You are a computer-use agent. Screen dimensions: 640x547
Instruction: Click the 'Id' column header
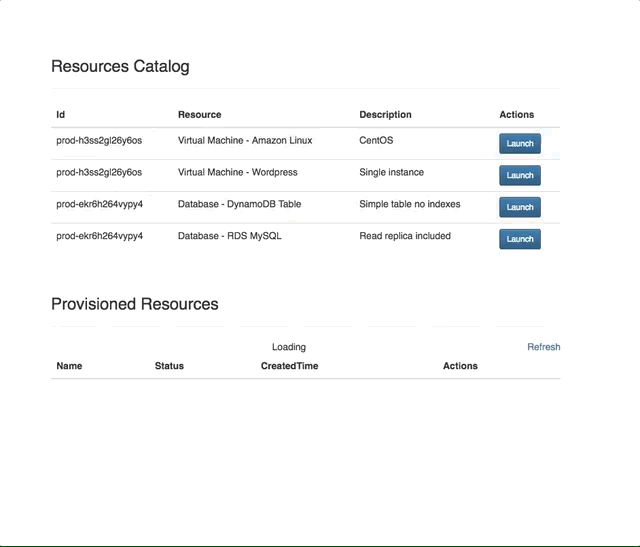[60, 115]
